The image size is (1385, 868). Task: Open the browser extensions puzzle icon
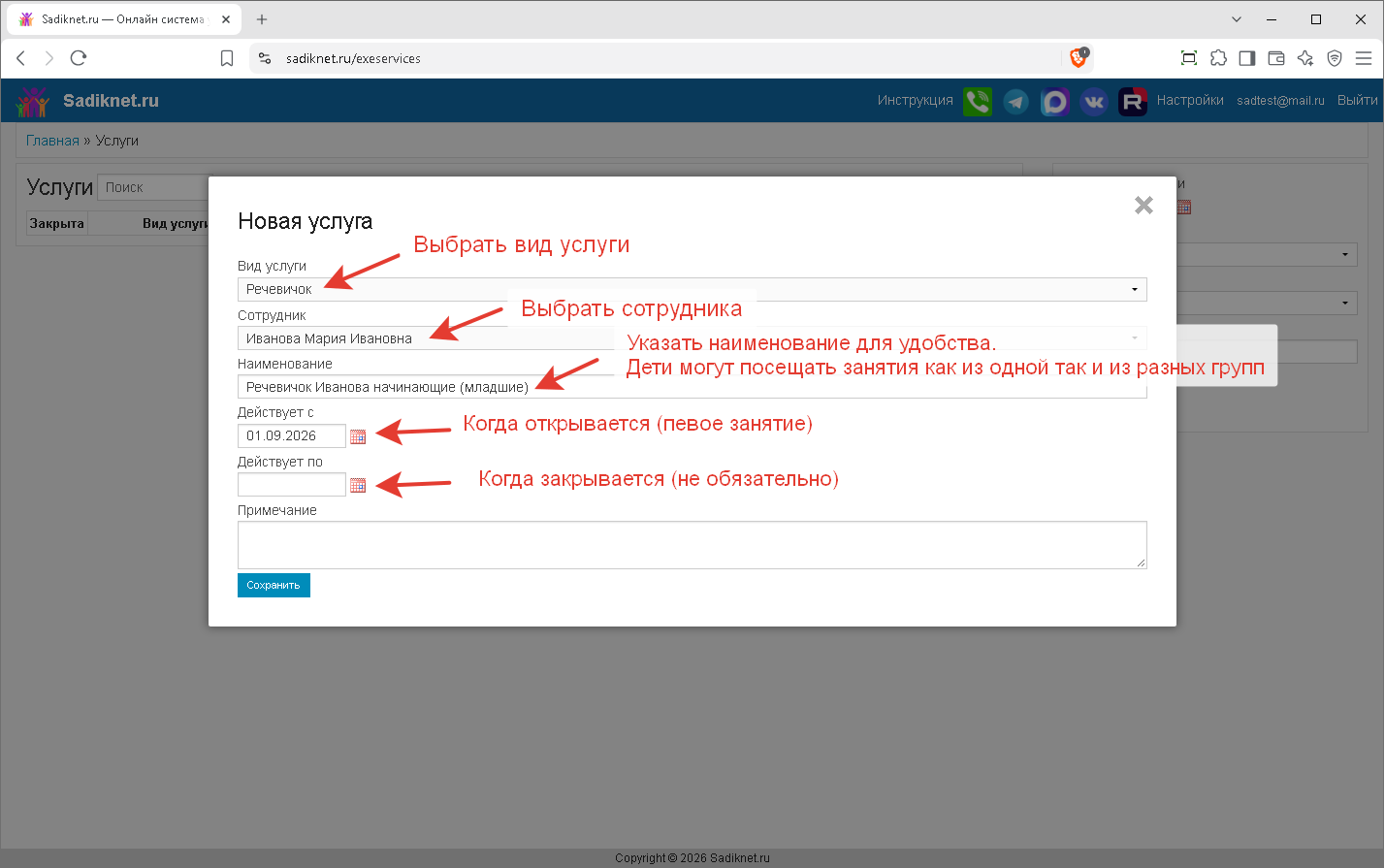(1218, 58)
